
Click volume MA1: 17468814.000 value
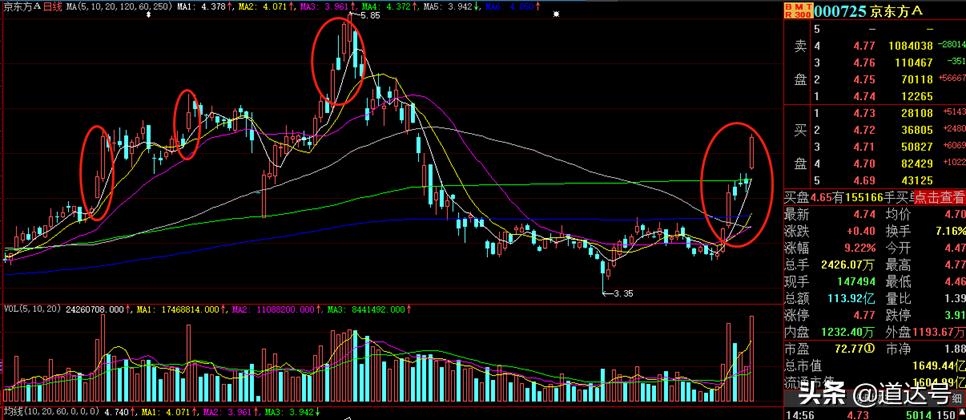pyautogui.click(x=177, y=309)
